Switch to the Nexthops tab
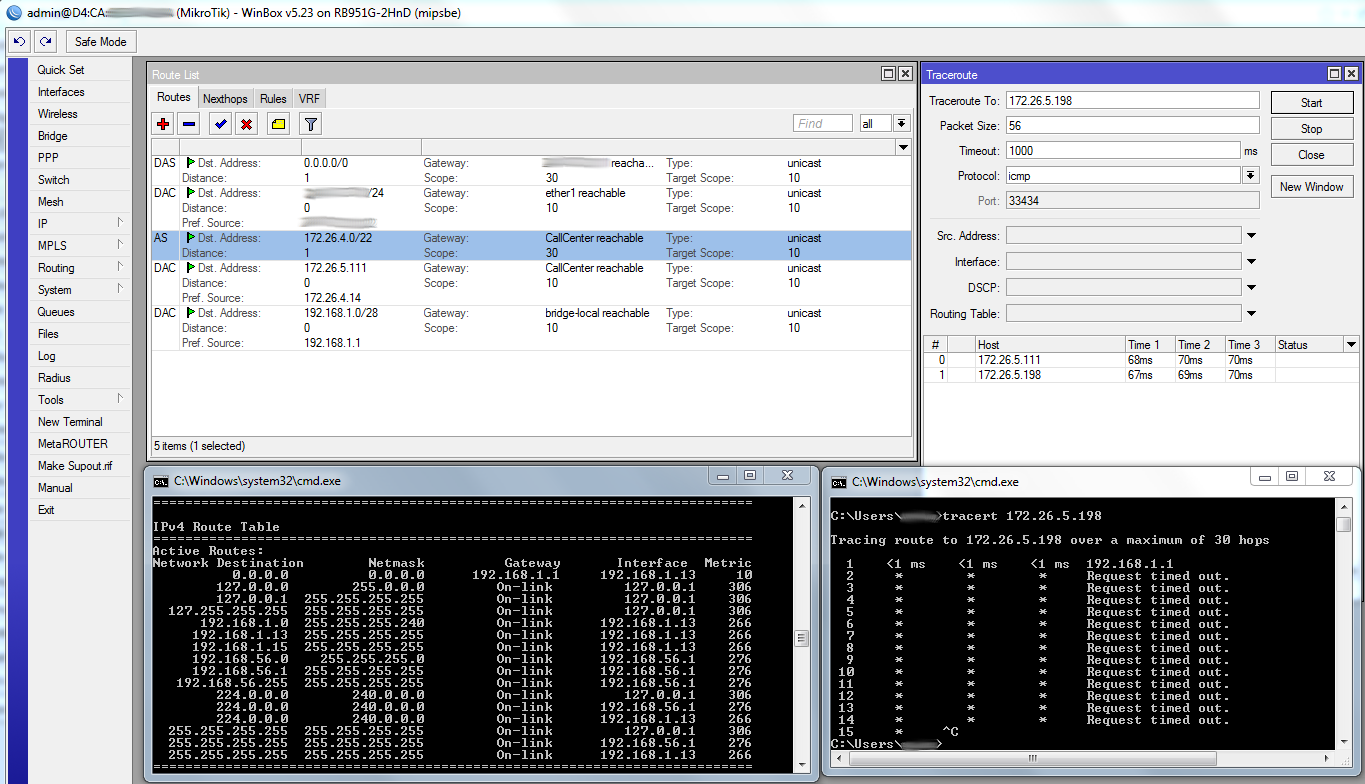 (225, 98)
